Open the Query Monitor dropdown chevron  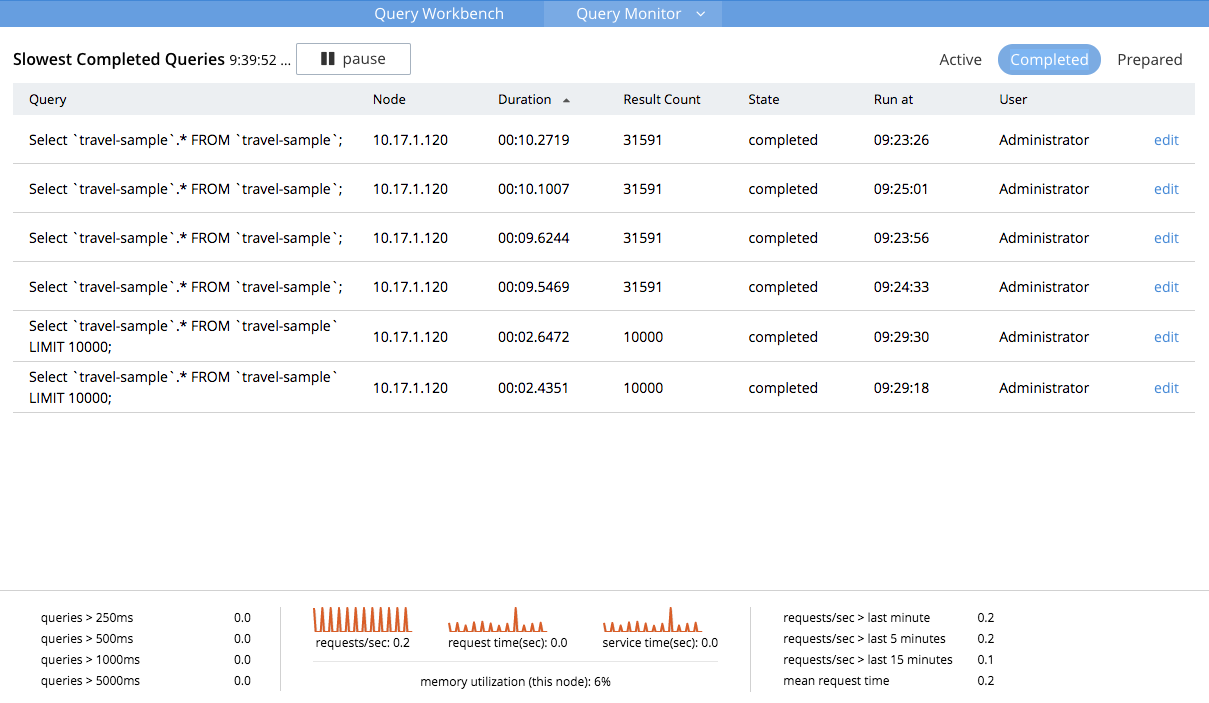click(701, 13)
